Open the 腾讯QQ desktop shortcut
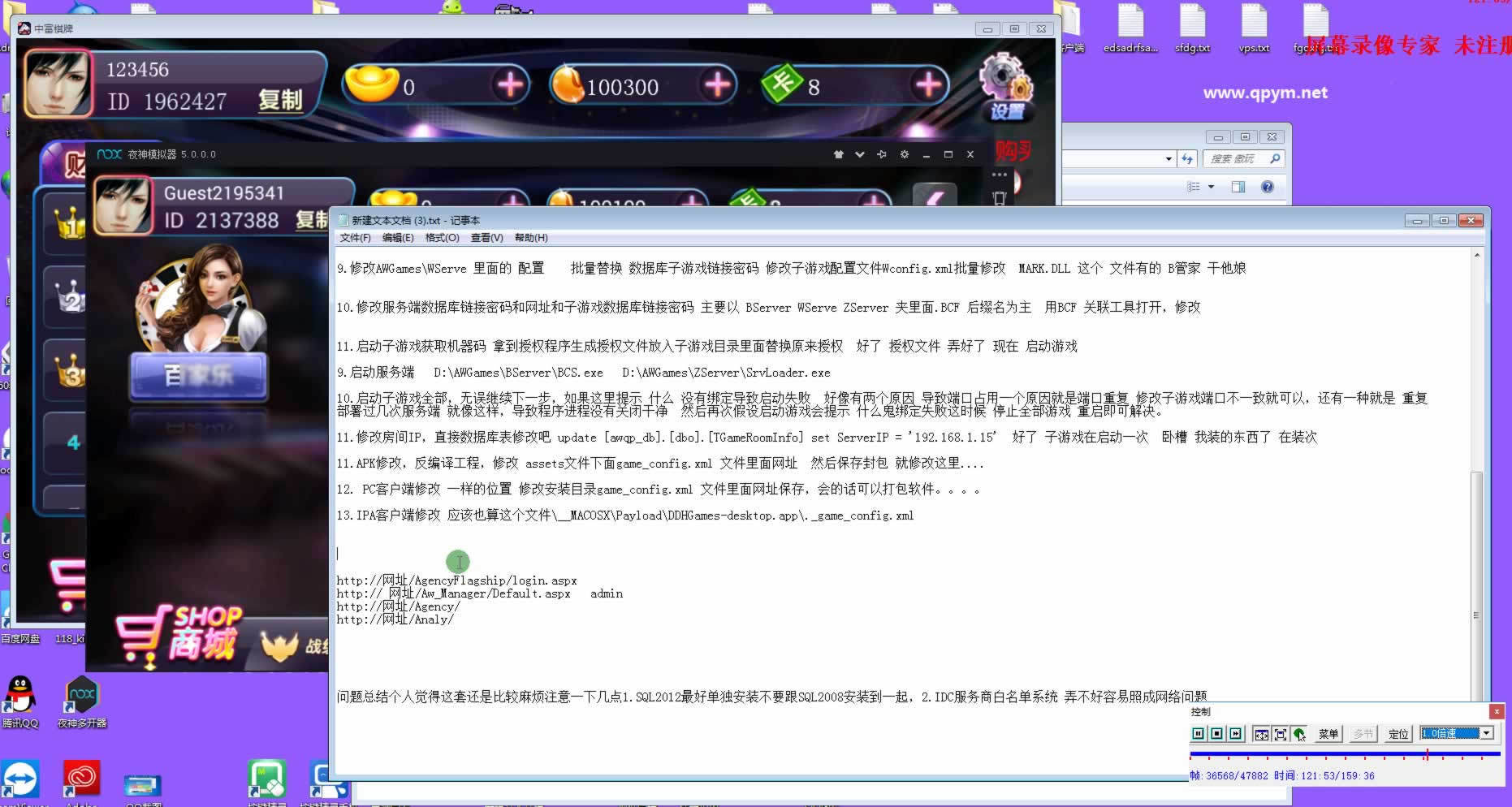 pos(19,702)
